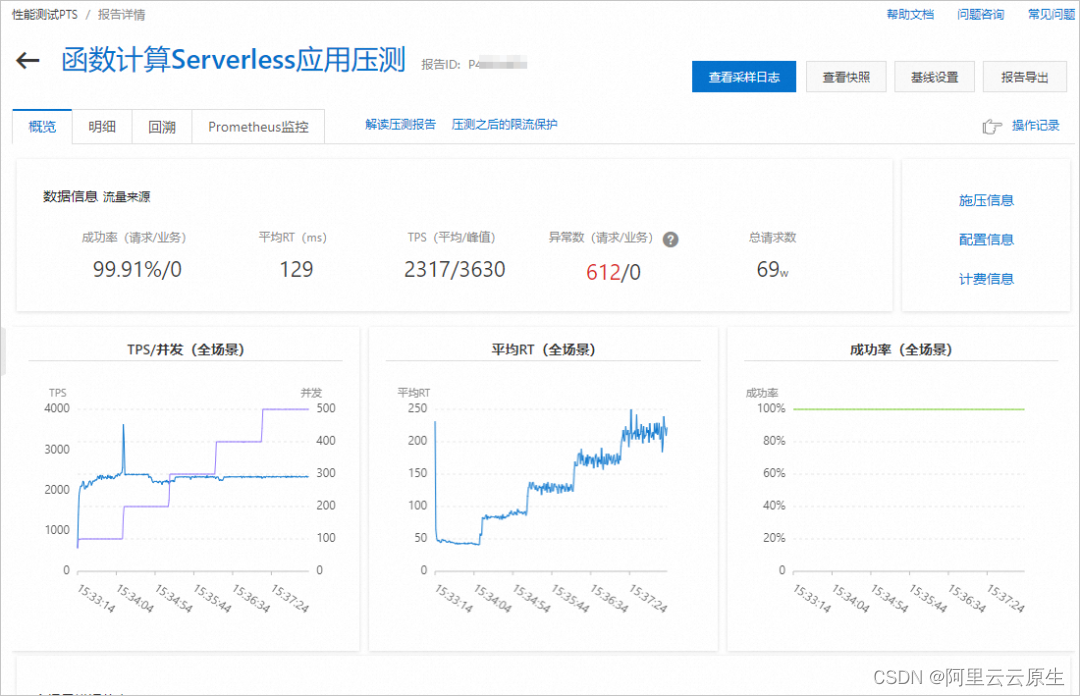1080x696 pixels.
Task: Click the 查看快照 button
Action: pyautogui.click(x=846, y=76)
